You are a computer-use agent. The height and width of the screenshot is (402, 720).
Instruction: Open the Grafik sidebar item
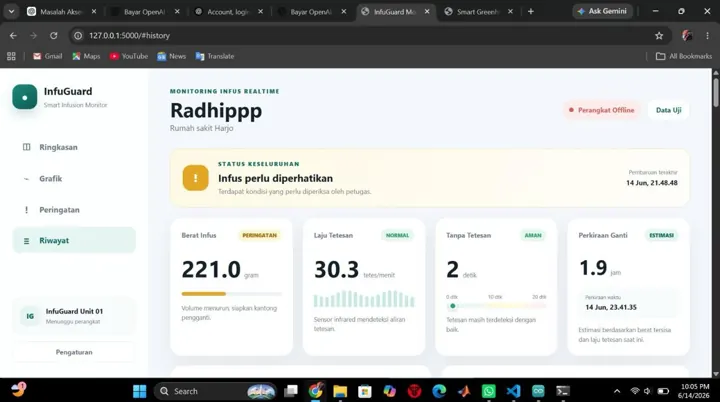tap(74, 178)
